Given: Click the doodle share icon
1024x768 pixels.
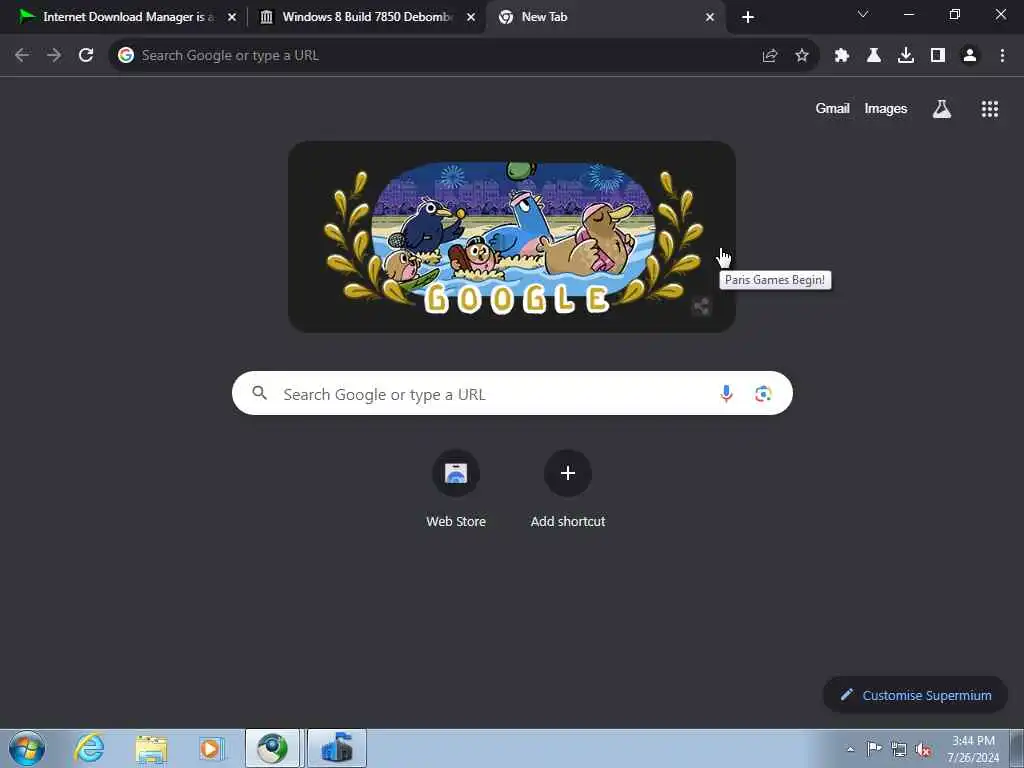Looking at the screenshot, I should click(701, 306).
